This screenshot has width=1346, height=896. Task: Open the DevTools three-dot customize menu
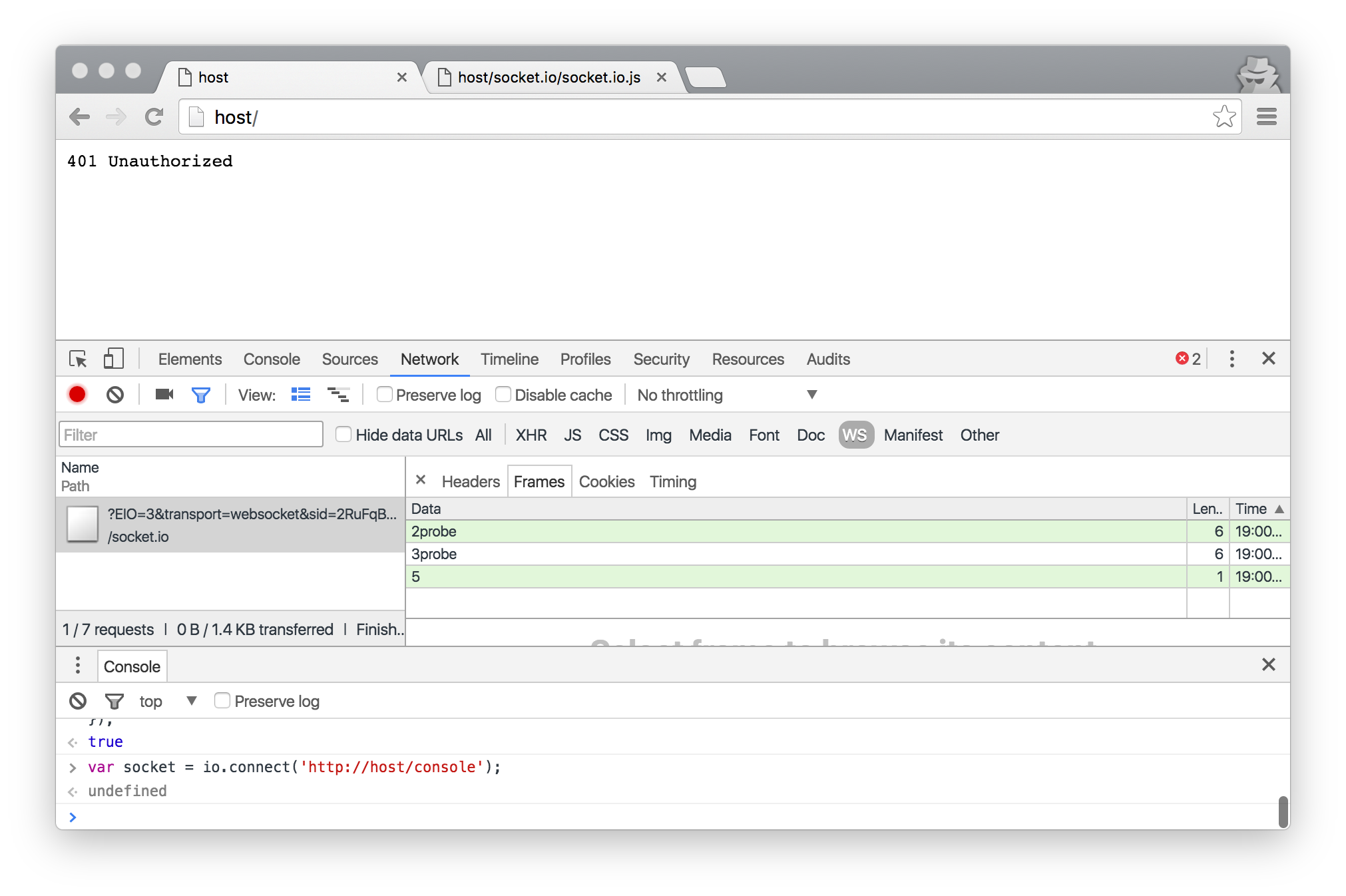pos(1232,359)
